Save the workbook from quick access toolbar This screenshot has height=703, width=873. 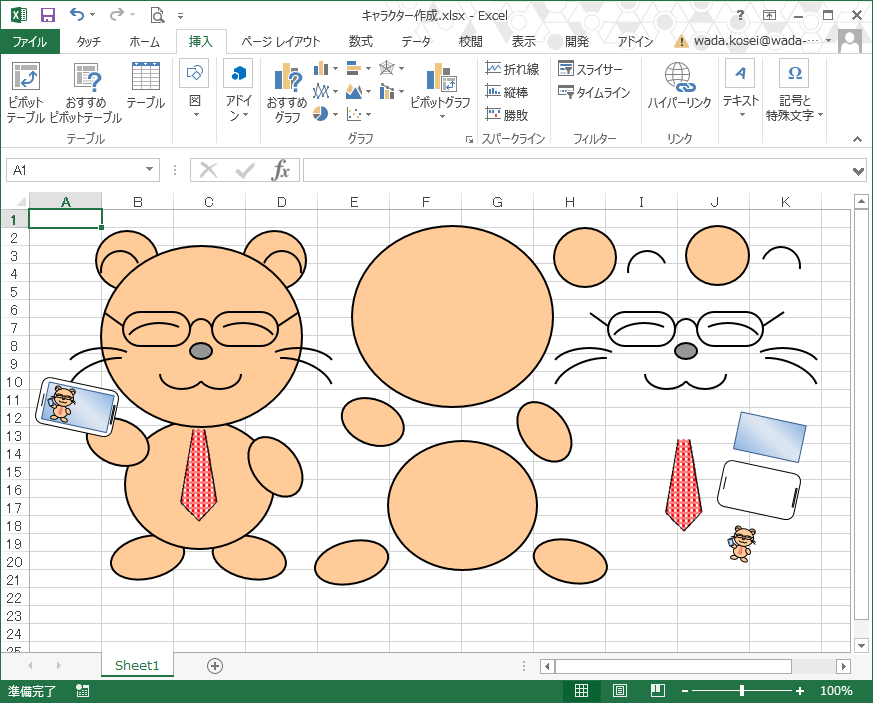(47, 15)
